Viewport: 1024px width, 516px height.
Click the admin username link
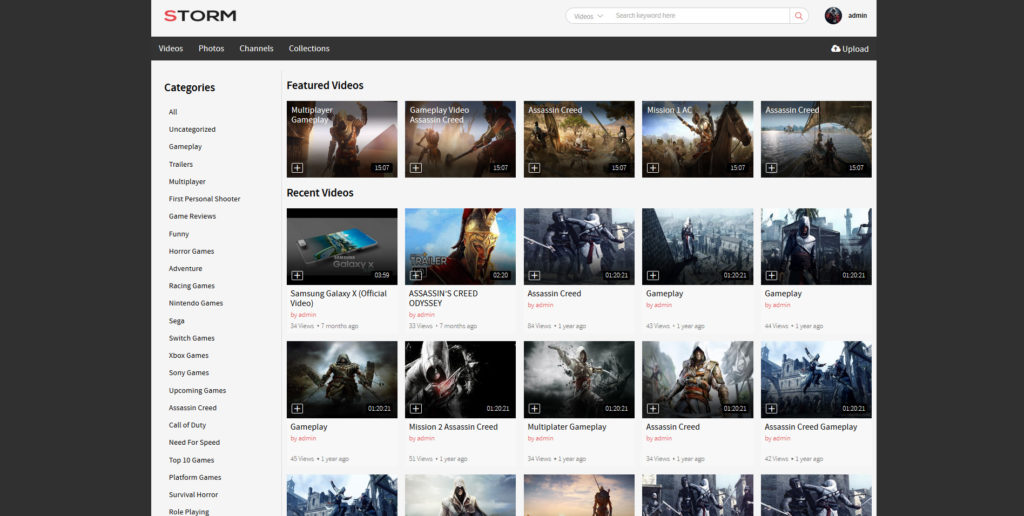857,16
